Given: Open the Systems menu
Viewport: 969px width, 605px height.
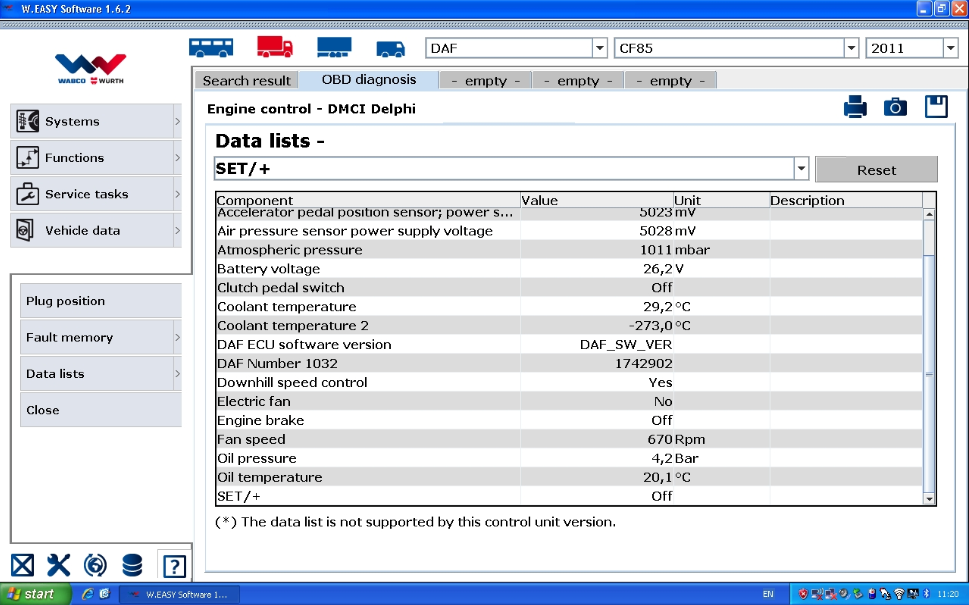Looking at the screenshot, I should click(96, 121).
